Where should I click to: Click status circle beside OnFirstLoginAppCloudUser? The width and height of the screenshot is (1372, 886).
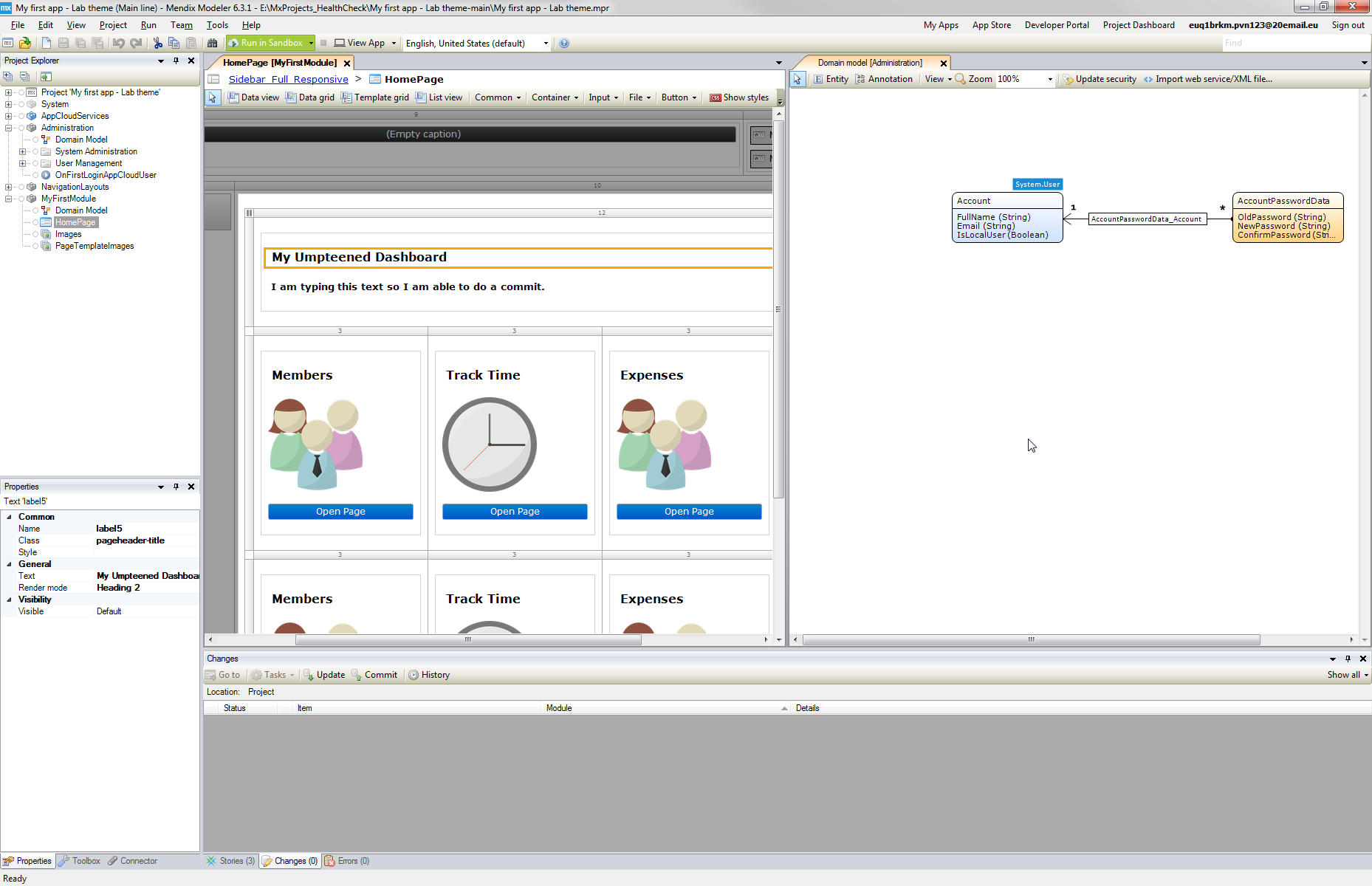(35, 175)
